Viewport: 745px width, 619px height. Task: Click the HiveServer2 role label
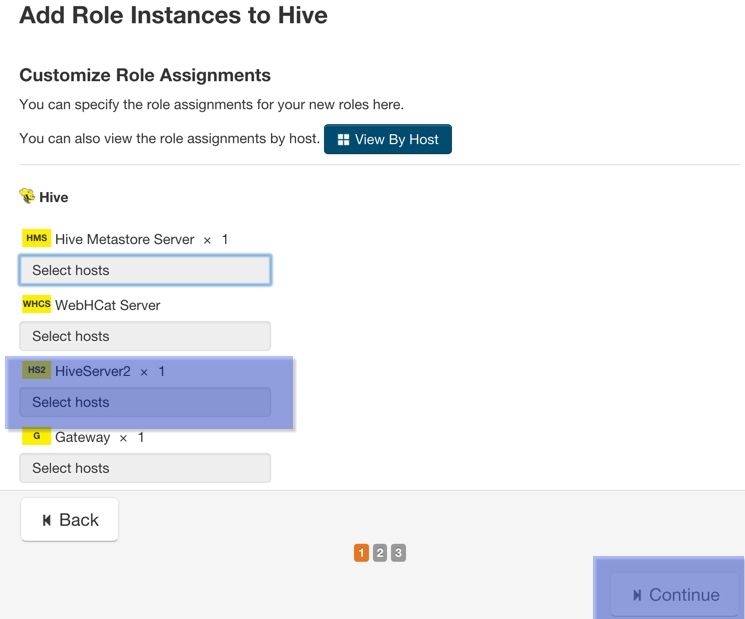pos(92,371)
